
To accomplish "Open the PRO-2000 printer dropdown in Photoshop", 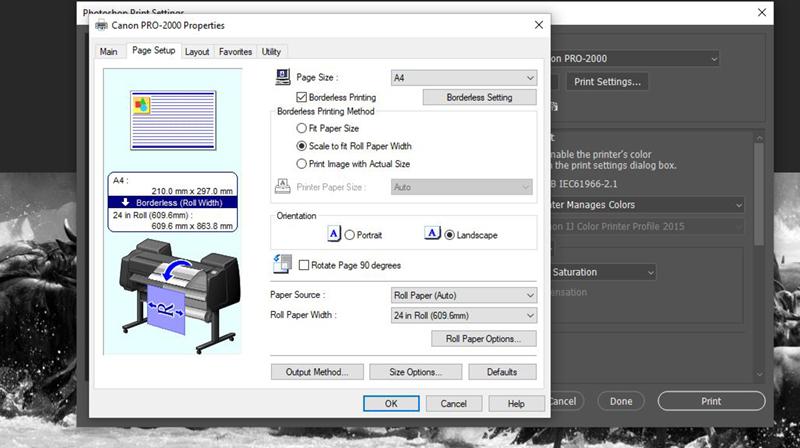I will pos(635,59).
